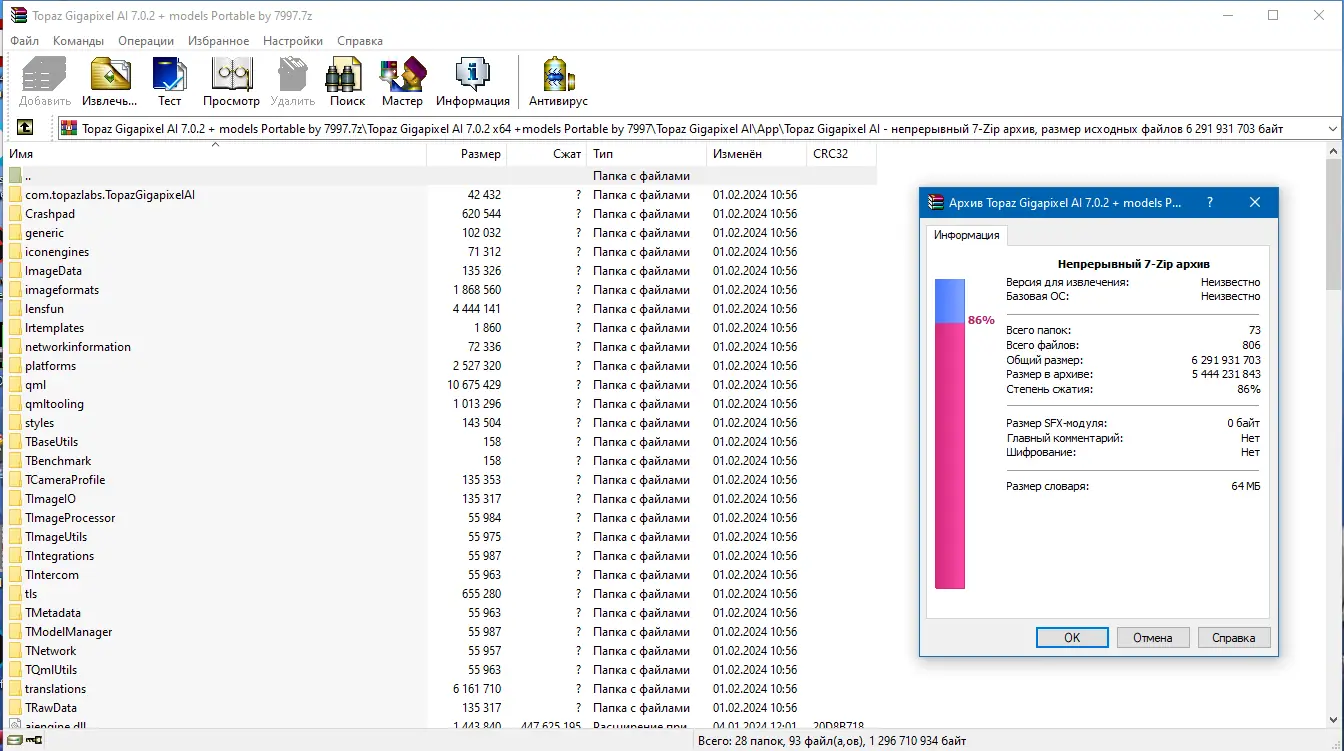Open the Просмотр (View) toolbar icon
This screenshot has height=751, width=1344.
231,74
